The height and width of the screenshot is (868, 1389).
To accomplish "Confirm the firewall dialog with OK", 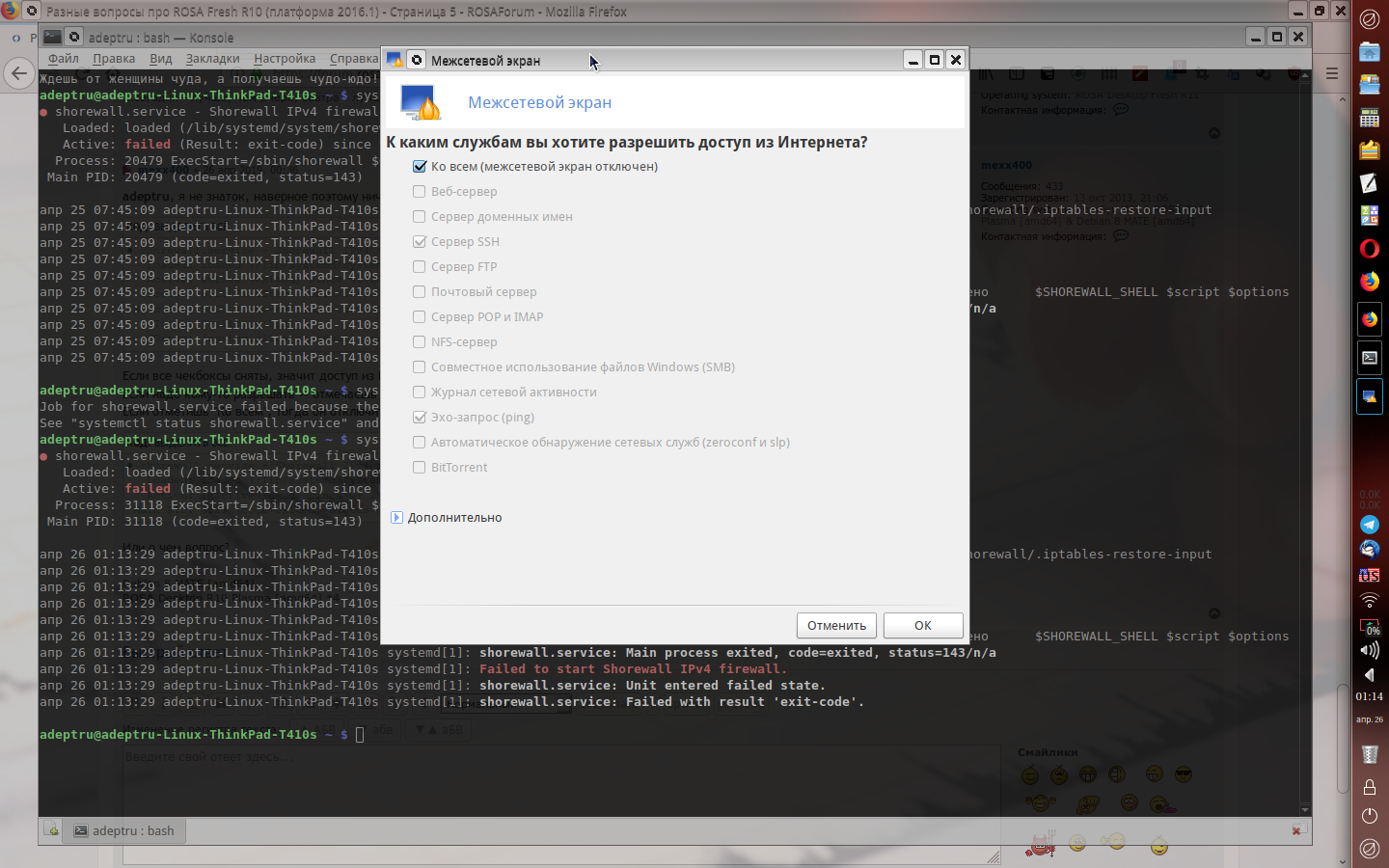I will pyautogui.click(x=923, y=625).
